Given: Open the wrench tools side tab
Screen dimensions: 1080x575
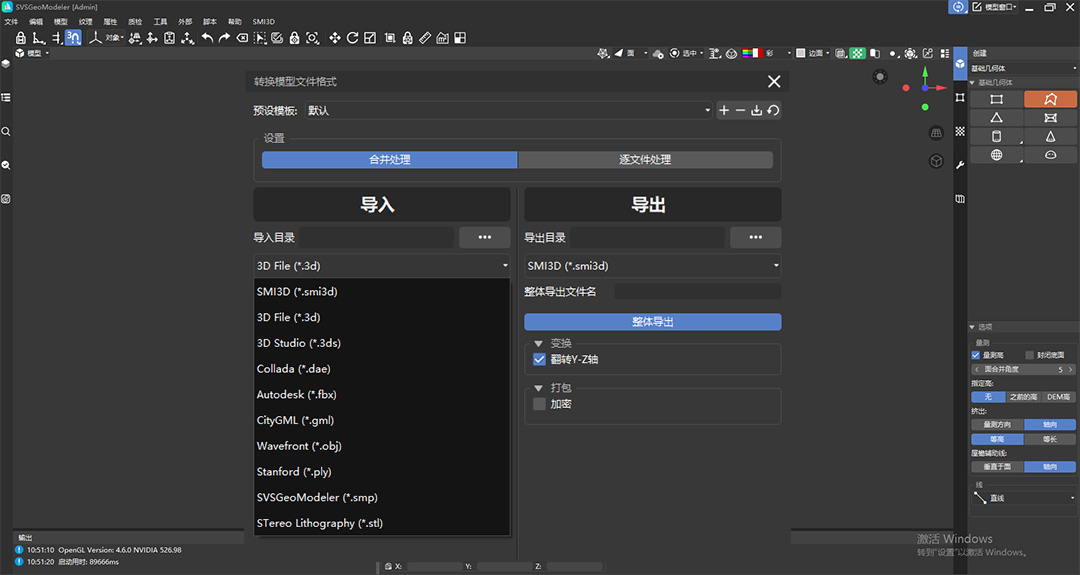Looking at the screenshot, I should (x=960, y=165).
